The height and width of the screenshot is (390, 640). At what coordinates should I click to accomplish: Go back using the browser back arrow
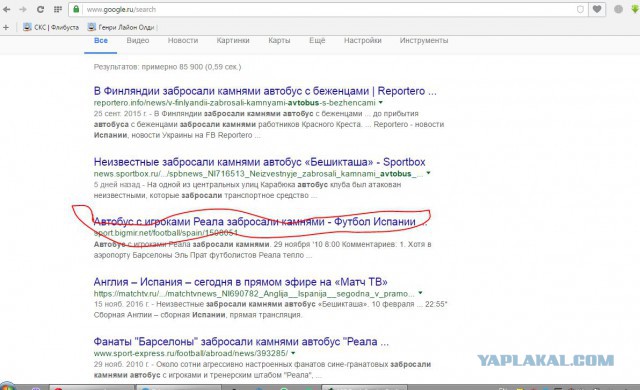(7, 9)
